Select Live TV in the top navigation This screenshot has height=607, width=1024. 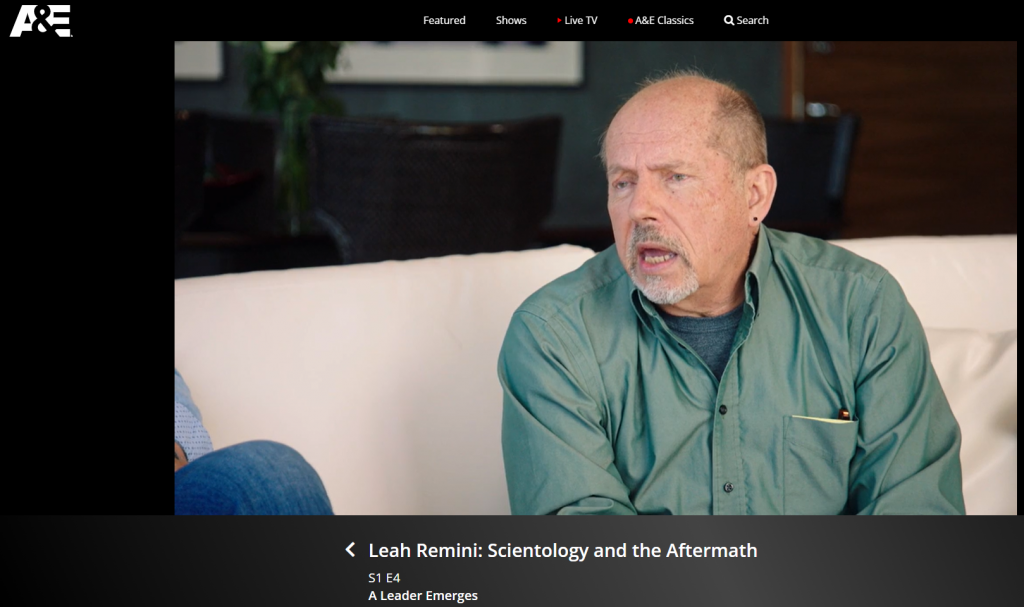(x=581, y=20)
